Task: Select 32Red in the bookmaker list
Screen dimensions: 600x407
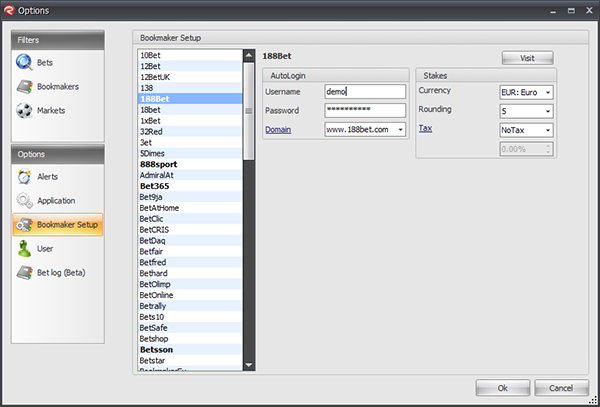Action: [190, 132]
